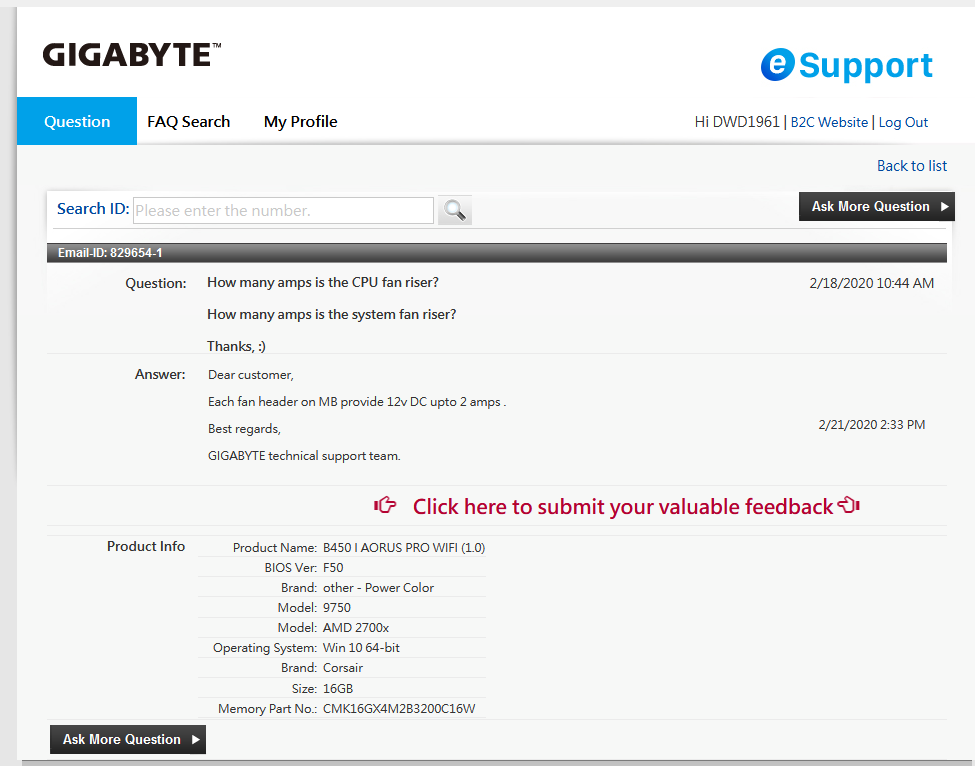
Task: Open the Question tab
Action: coord(77,122)
